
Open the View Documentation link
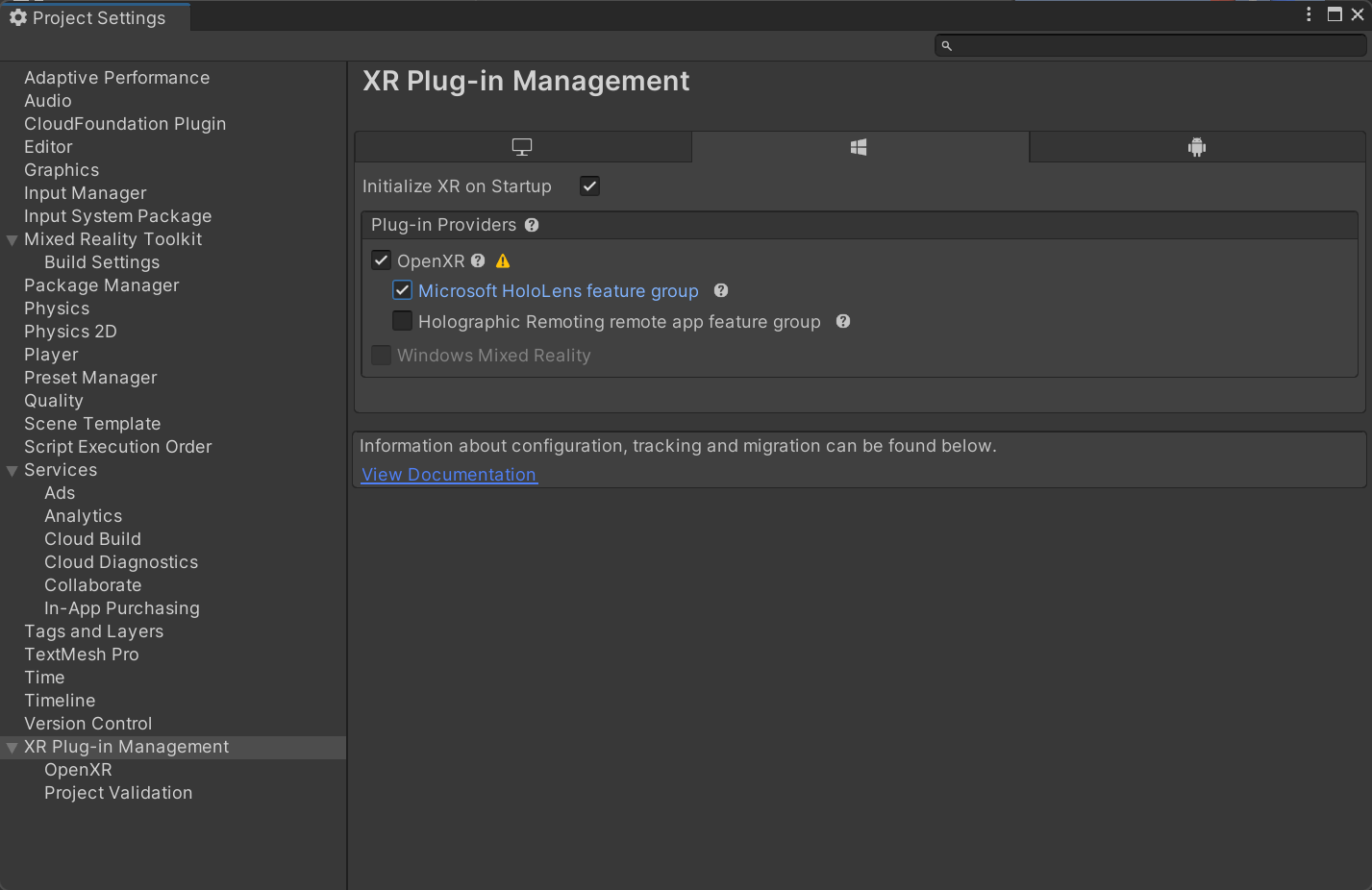pos(449,475)
